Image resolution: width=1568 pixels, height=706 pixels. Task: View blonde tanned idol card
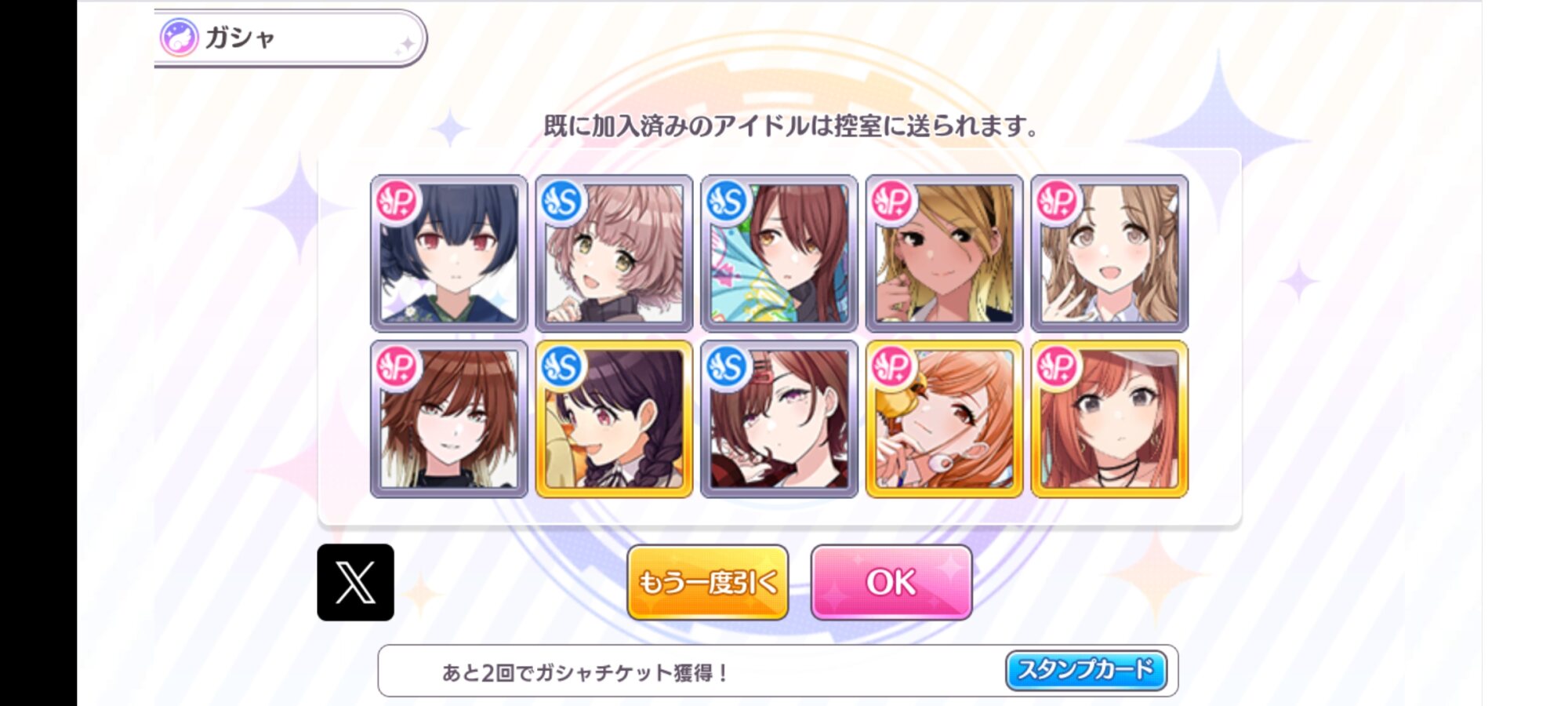point(944,253)
